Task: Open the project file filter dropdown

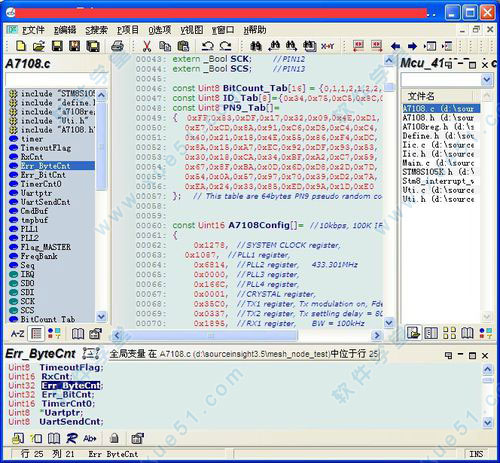Action: click(x=487, y=80)
